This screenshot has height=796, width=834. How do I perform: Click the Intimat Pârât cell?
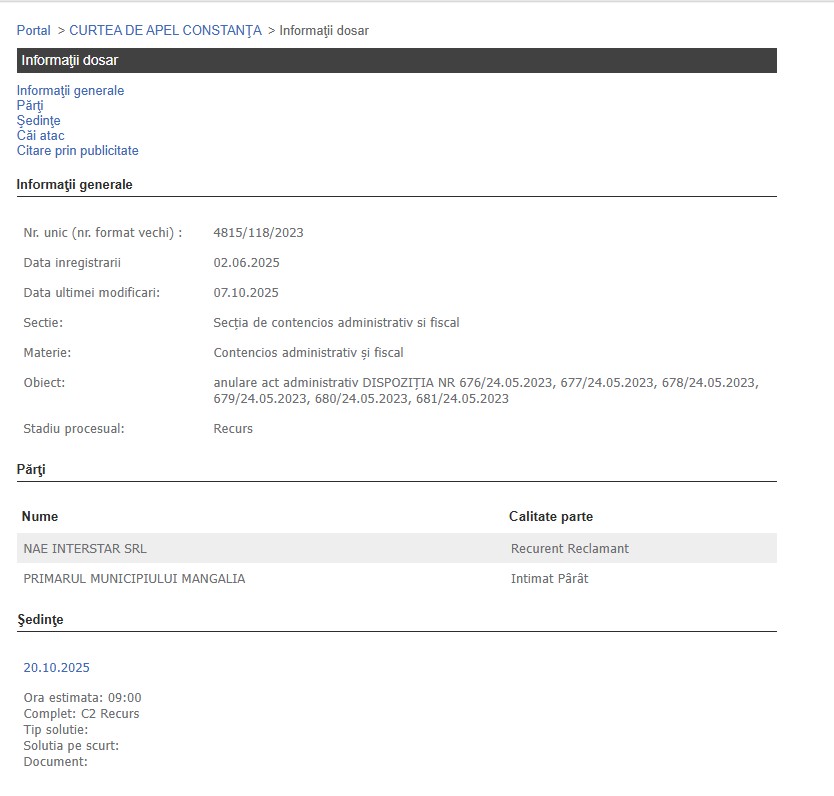pos(549,579)
